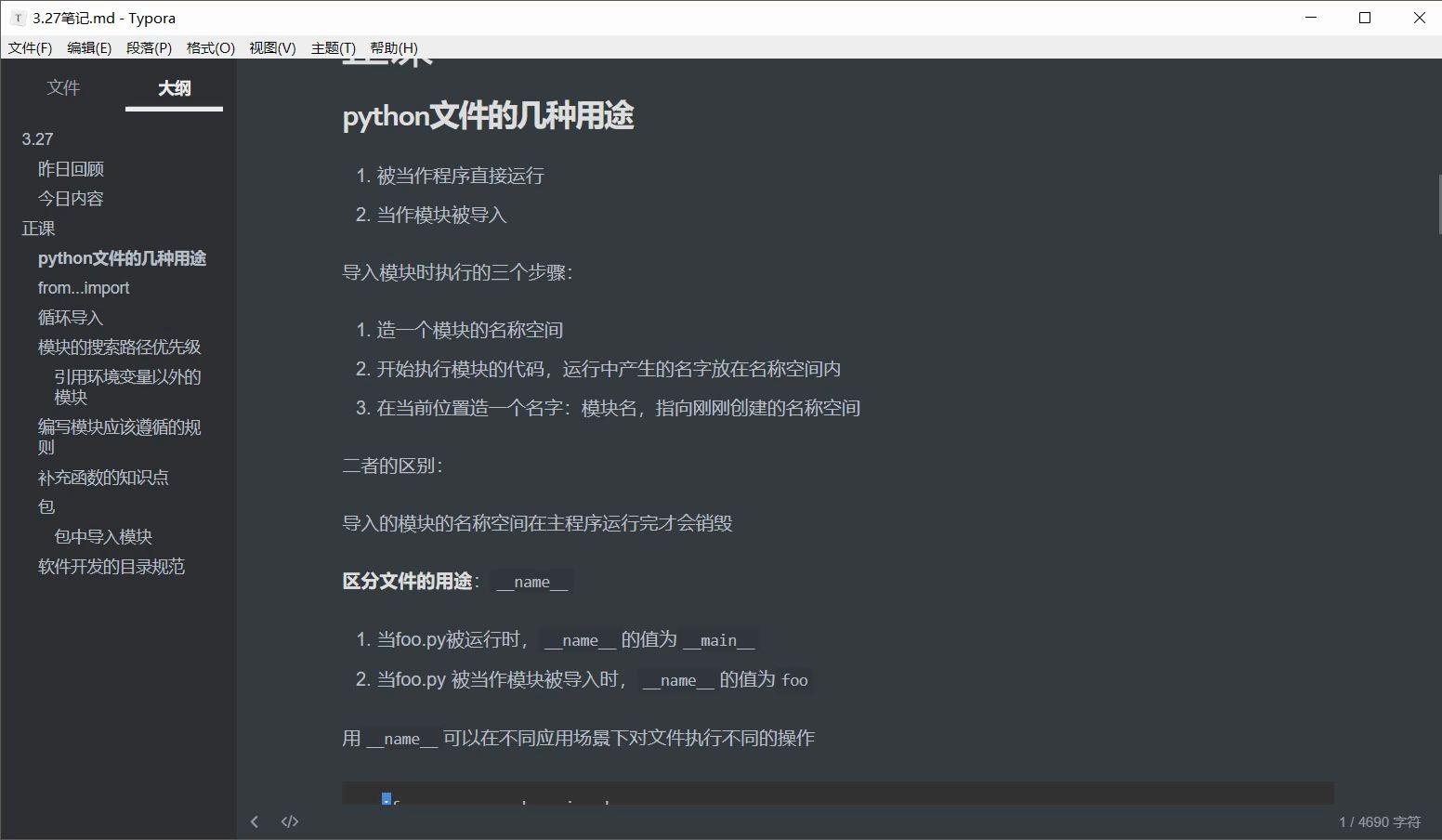
Task: Jump to 循环导入 in the outline
Action: pyautogui.click(x=70, y=317)
